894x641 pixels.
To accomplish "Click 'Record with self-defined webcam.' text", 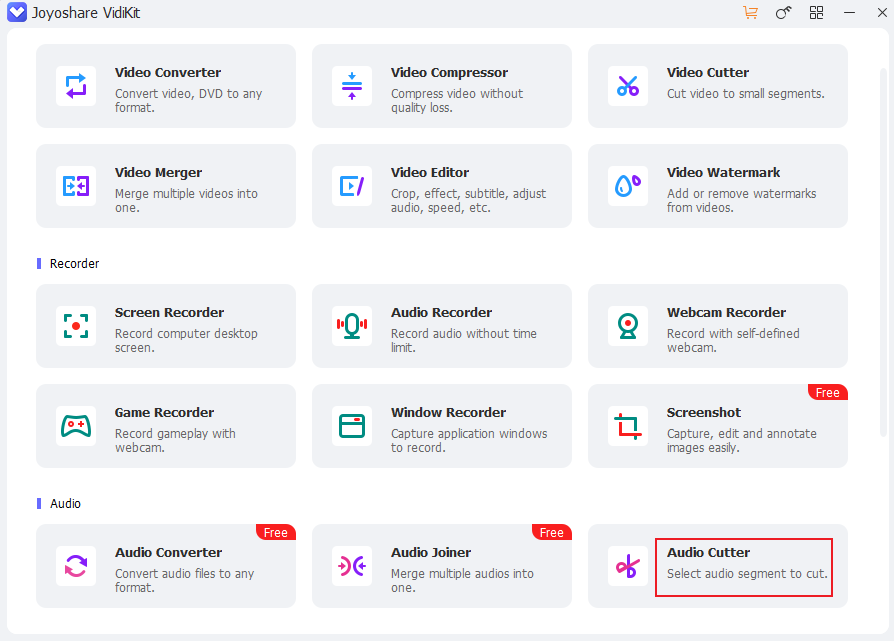I will (x=733, y=340).
